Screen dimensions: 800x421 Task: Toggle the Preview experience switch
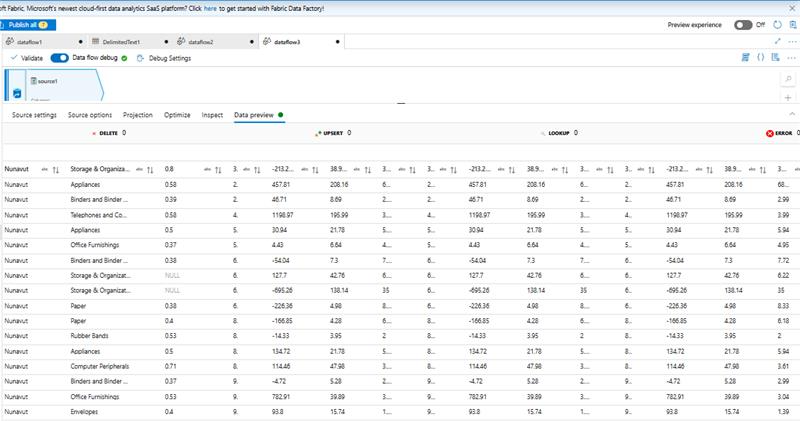coord(743,24)
